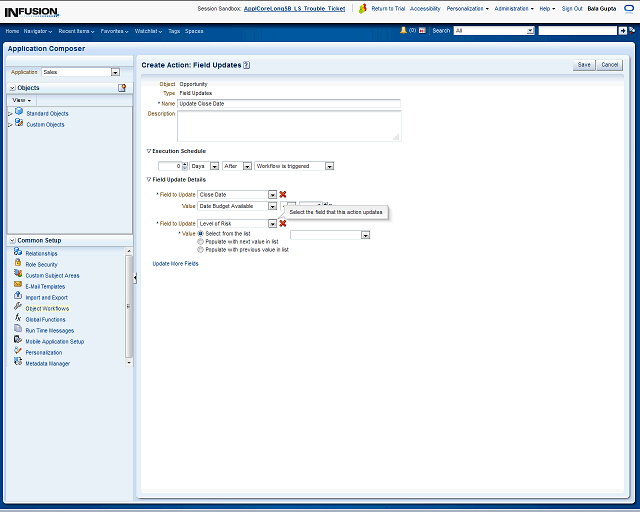Viewport: 640px width, 512px height.
Task: Open the Application Sales dropdown
Action: 115,72
